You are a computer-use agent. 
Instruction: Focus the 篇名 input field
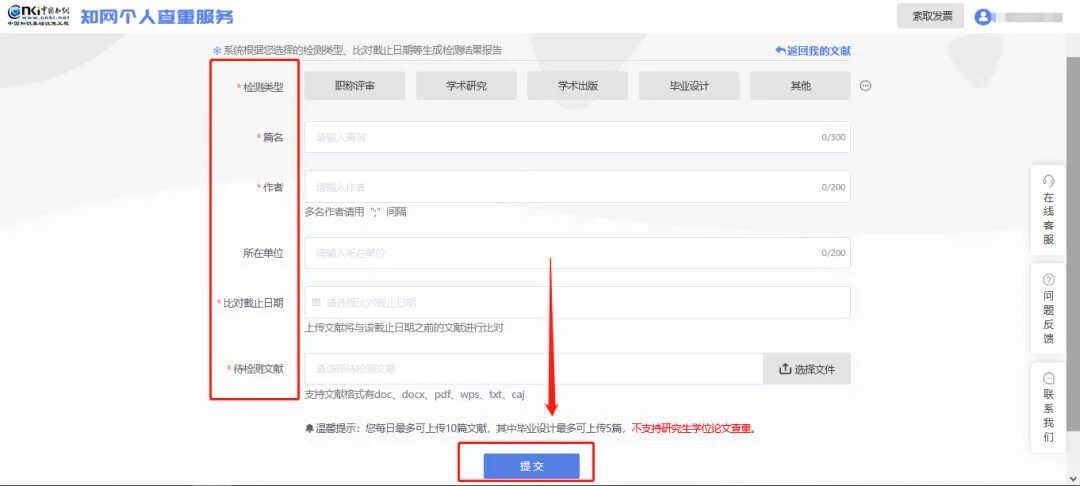pyautogui.click(x=577, y=138)
